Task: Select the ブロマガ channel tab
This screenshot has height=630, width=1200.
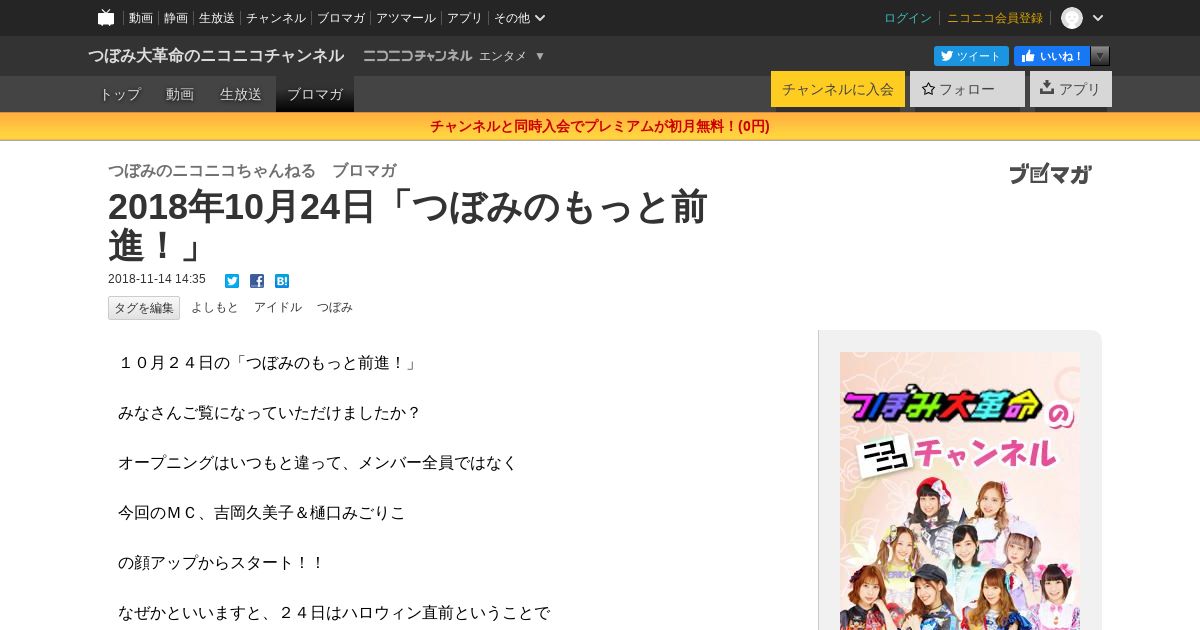Action: [315, 94]
